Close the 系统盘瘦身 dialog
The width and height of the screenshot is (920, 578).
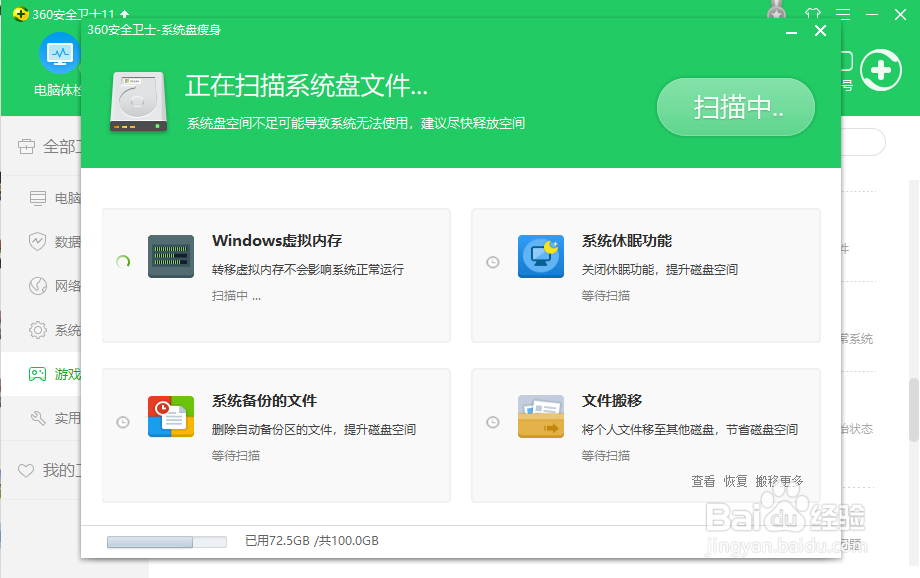pos(820,31)
